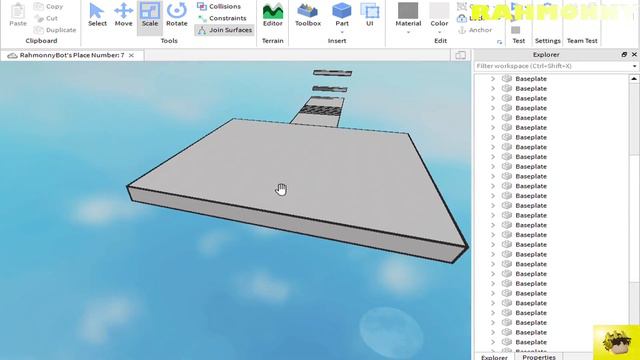640x360 pixels.
Task: Click the Material swatch button
Action: click(x=408, y=11)
